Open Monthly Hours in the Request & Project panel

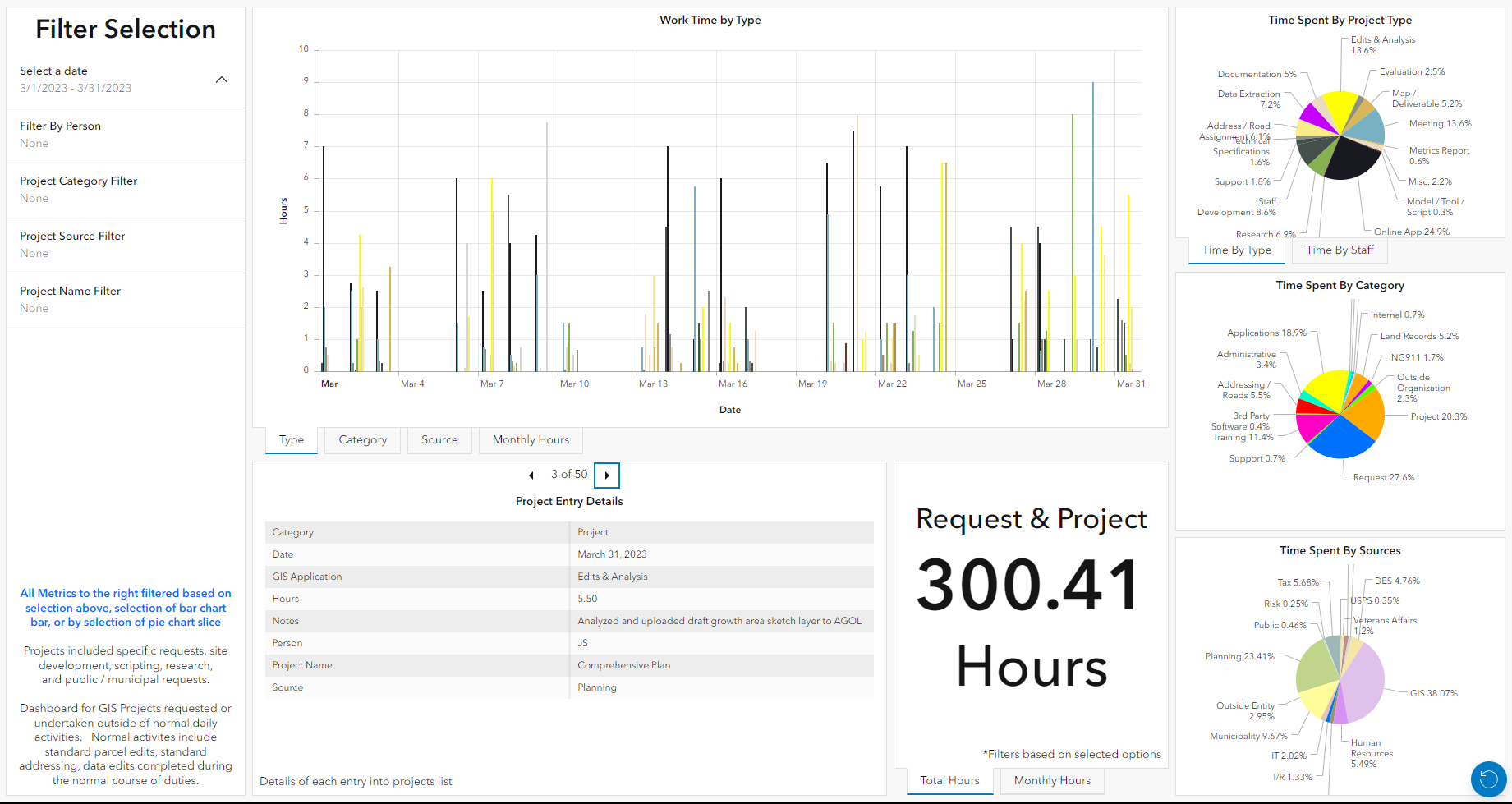pyautogui.click(x=1051, y=780)
